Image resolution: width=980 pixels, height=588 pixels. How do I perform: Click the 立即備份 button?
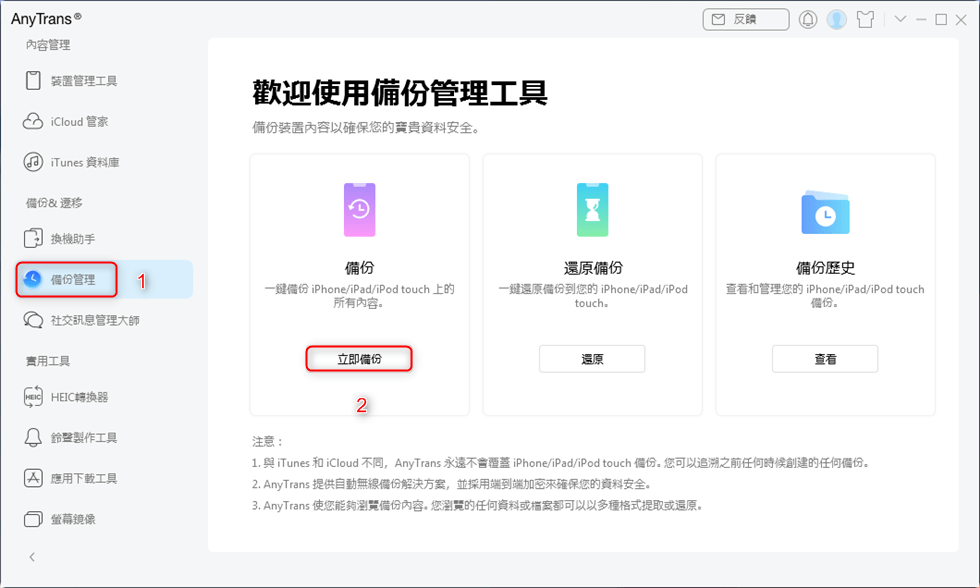point(359,359)
